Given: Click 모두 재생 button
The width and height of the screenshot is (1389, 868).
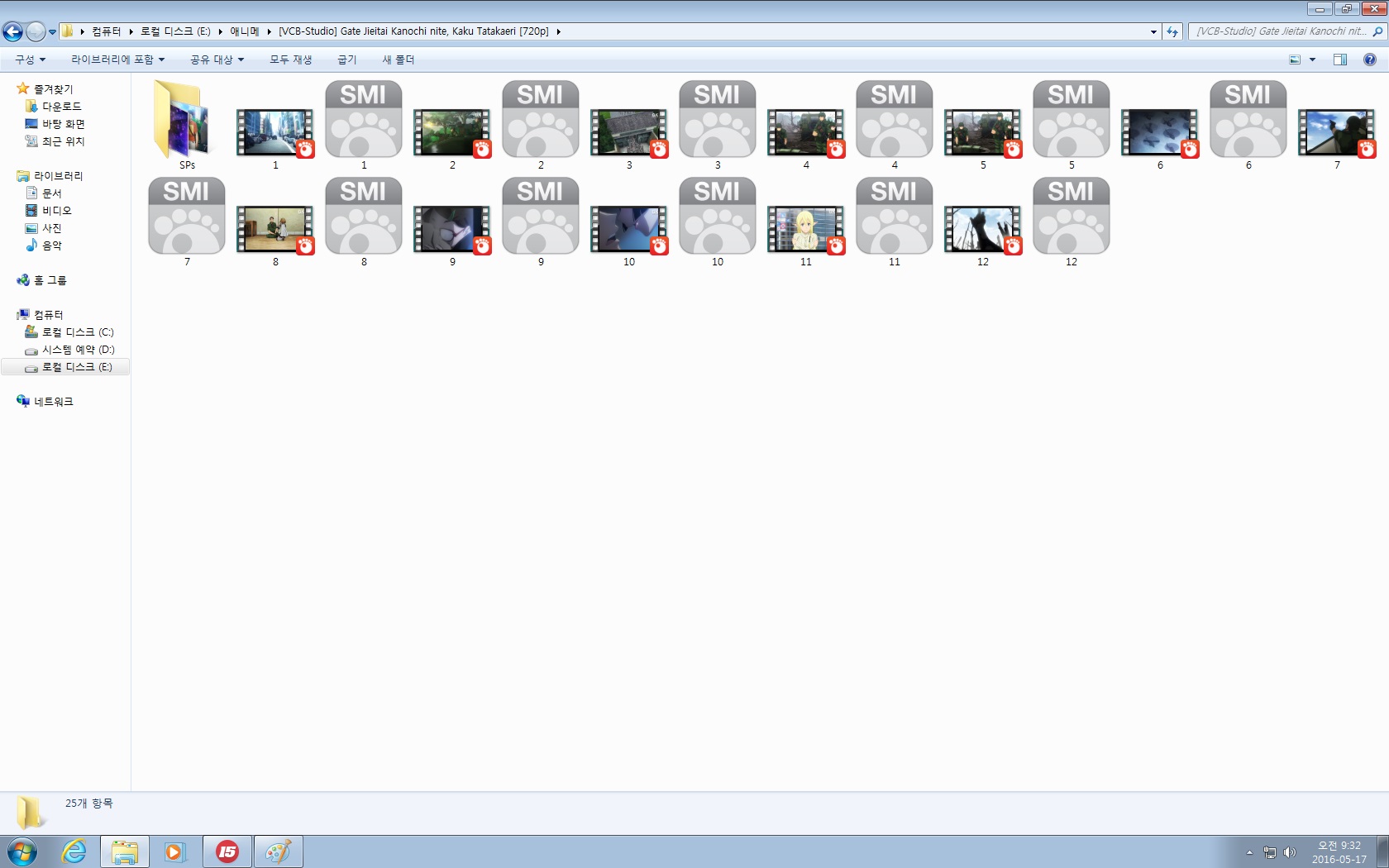Looking at the screenshot, I should point(290,60).
